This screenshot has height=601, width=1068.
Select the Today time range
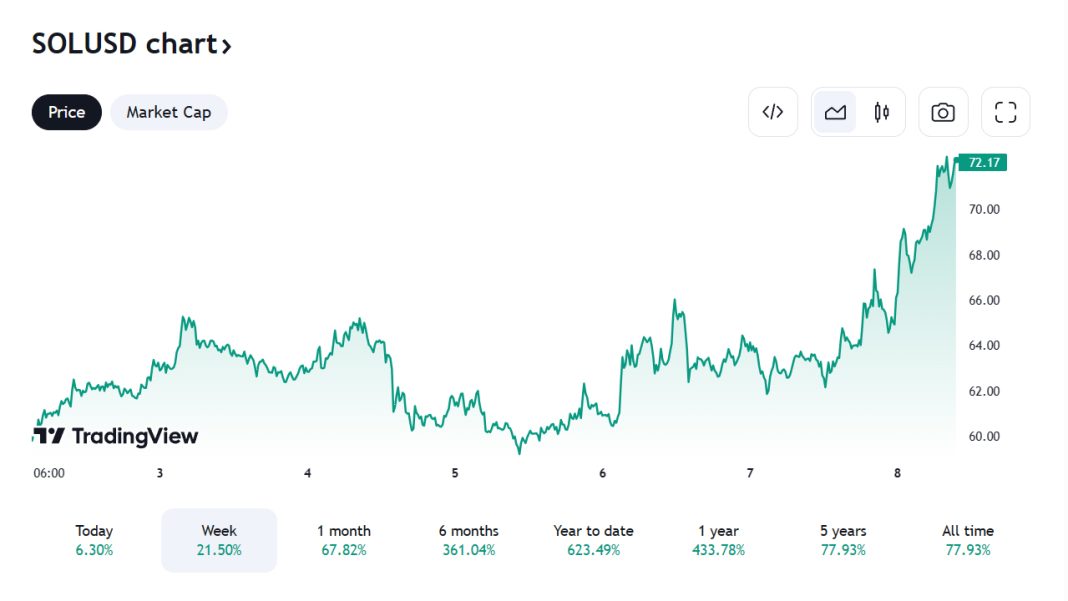[x=94, y=540]
